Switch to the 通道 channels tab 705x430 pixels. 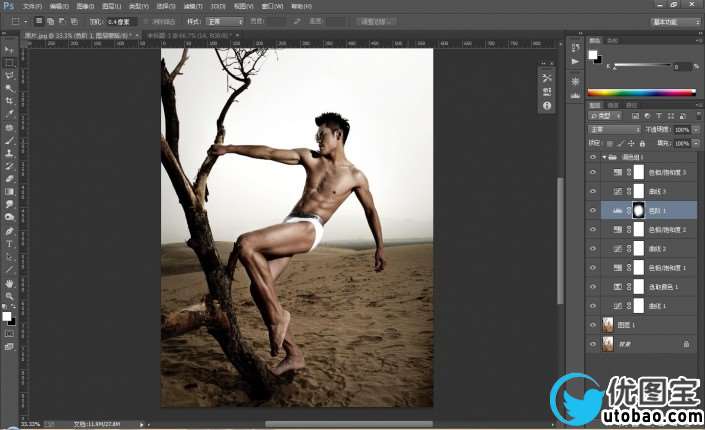click(613, 105)
